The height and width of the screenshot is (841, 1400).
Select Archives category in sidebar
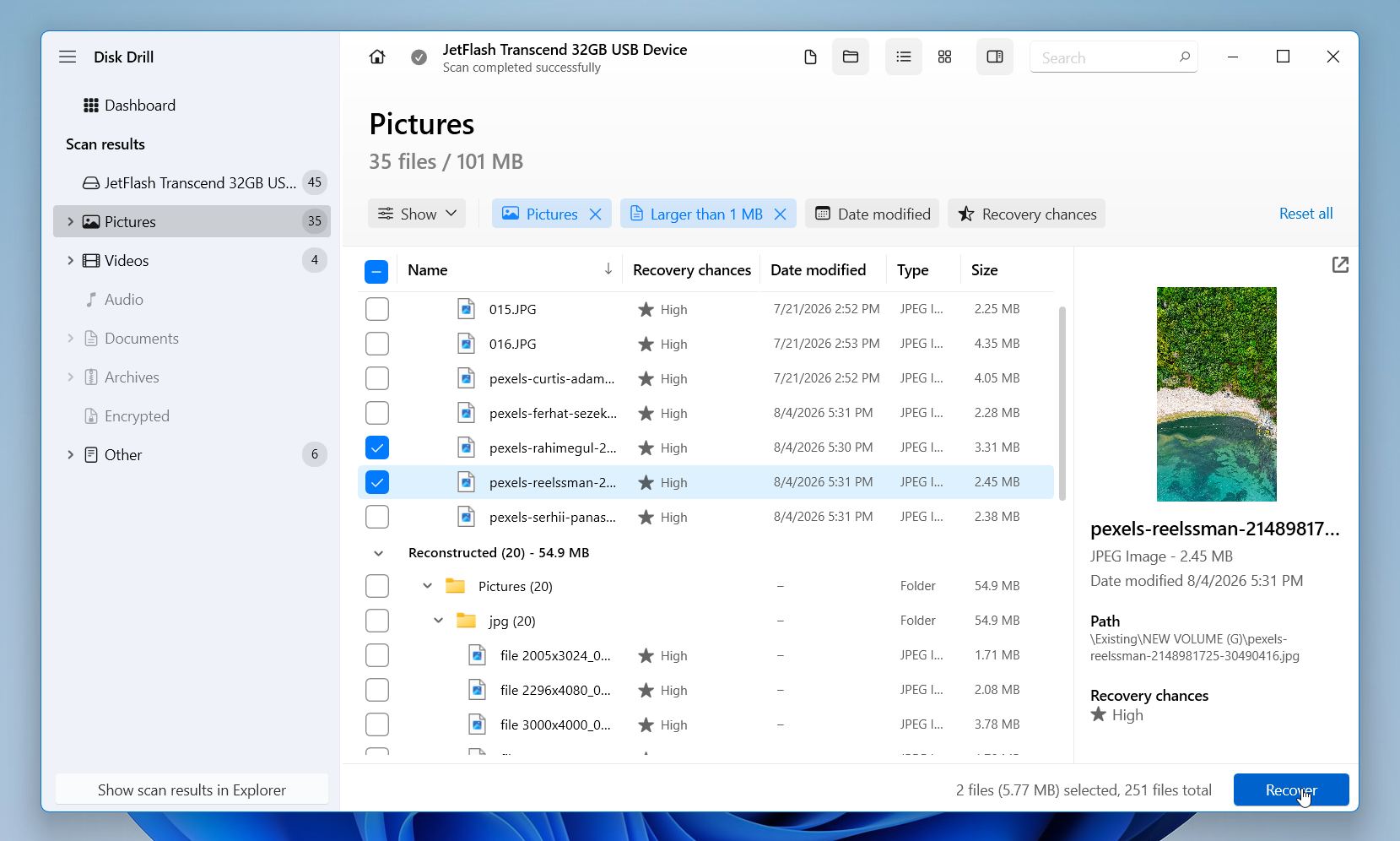pos(131,377)
